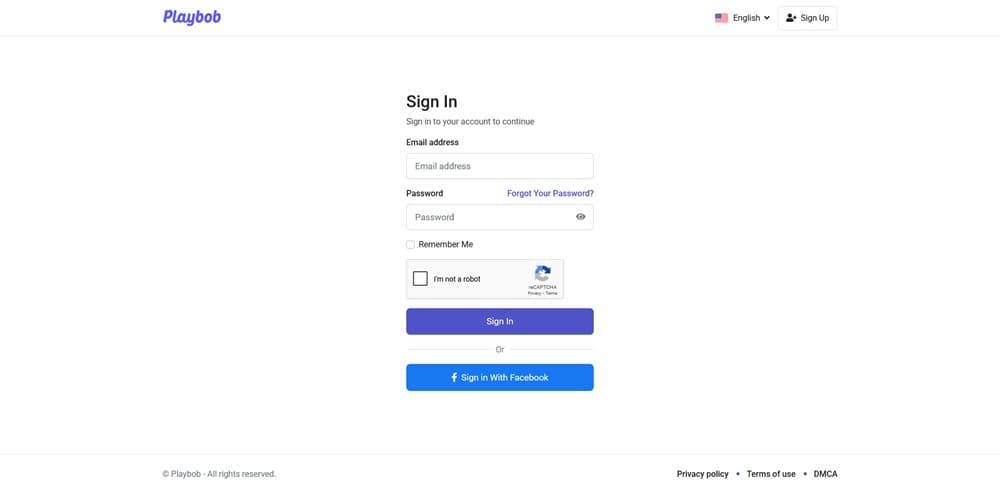Click the reCAPTCHA logo icon

(x=542, y=273)
